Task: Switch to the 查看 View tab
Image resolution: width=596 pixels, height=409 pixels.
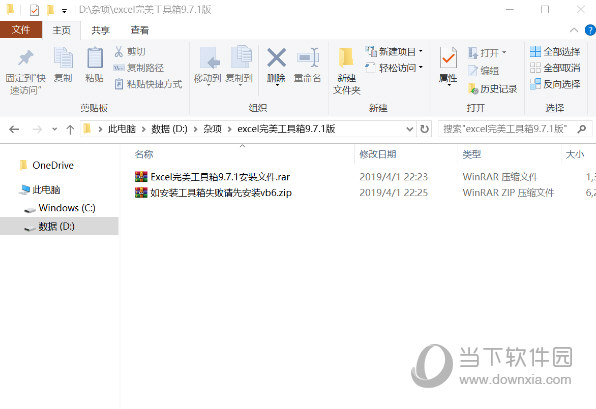Action: coord(139,30)
